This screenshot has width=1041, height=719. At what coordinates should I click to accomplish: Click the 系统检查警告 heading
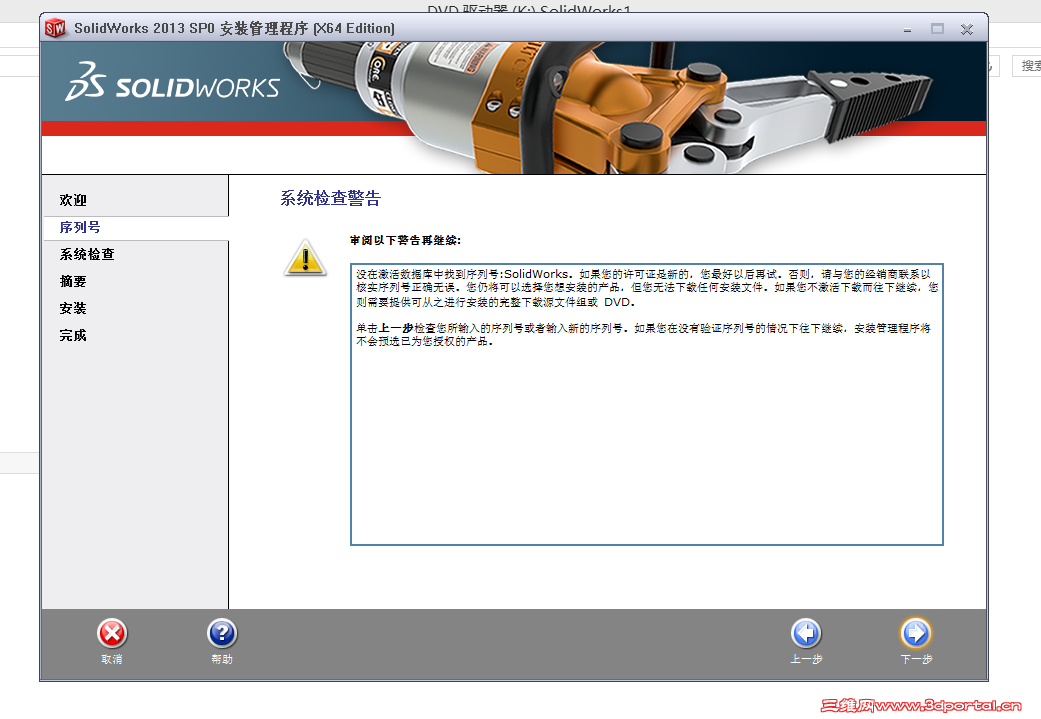coord(331,198)
